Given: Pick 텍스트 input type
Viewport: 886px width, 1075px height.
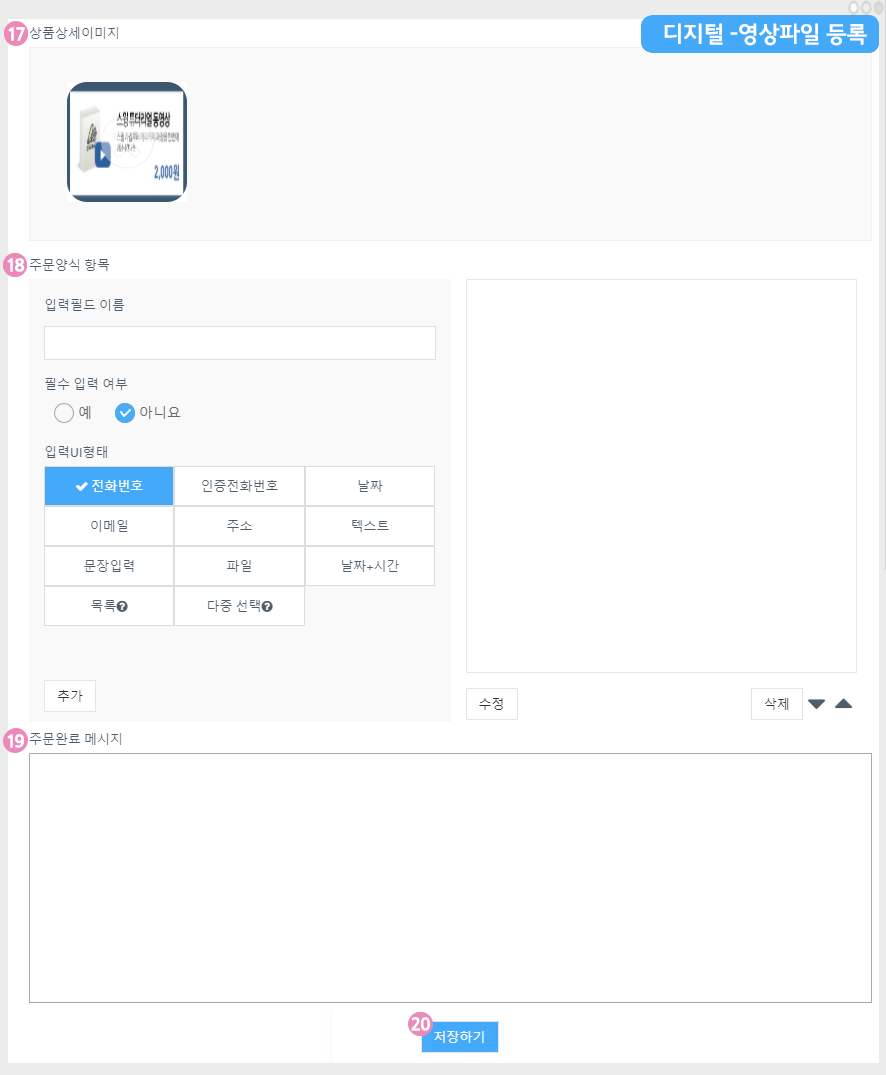Looking at the screenshot, I should click(x=369, y=526).
